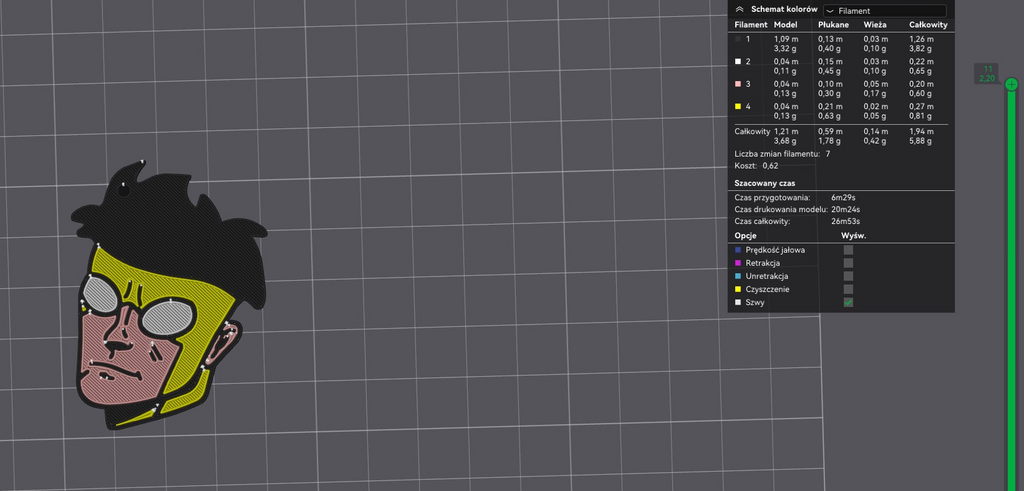The image size is (1024, 491).
Task: Click the Model column header
Action: coord(786,25)
